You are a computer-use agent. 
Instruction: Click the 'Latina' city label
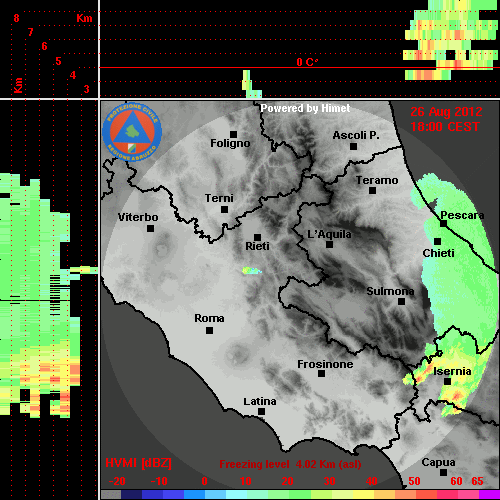tap(260, 401)
